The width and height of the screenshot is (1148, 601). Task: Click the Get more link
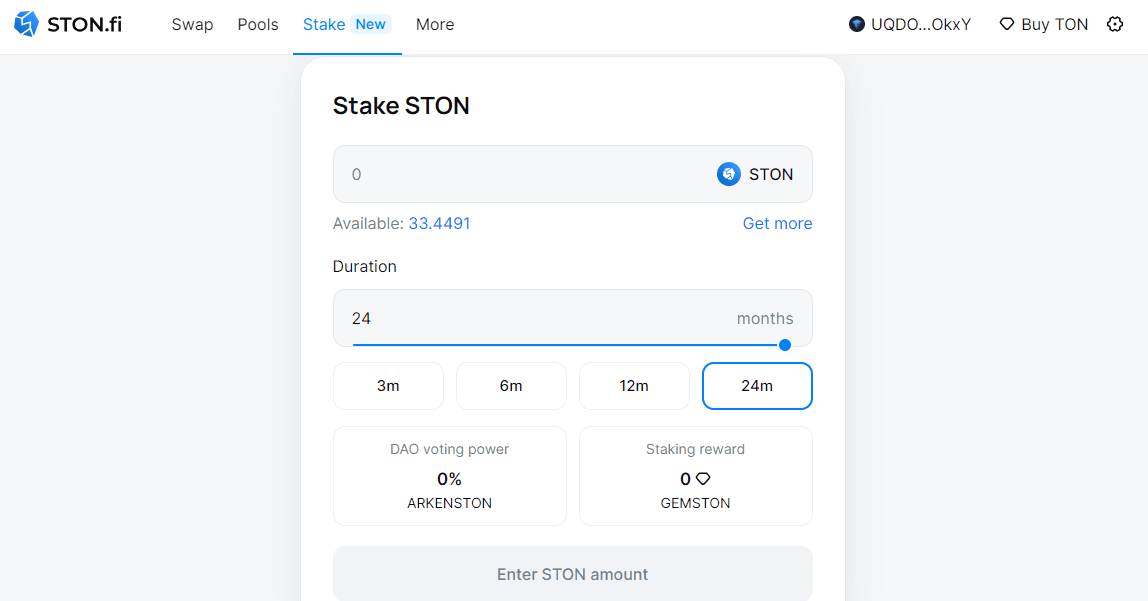[x=777, y=223]
